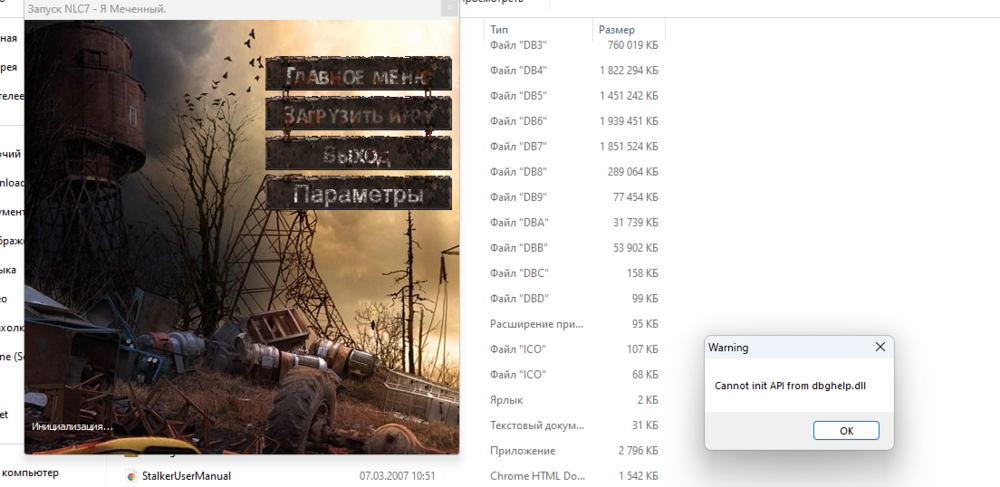1000x487 pixels.
Task: Close the Запуск NLC7 launcher window
Action: point(450,8)
